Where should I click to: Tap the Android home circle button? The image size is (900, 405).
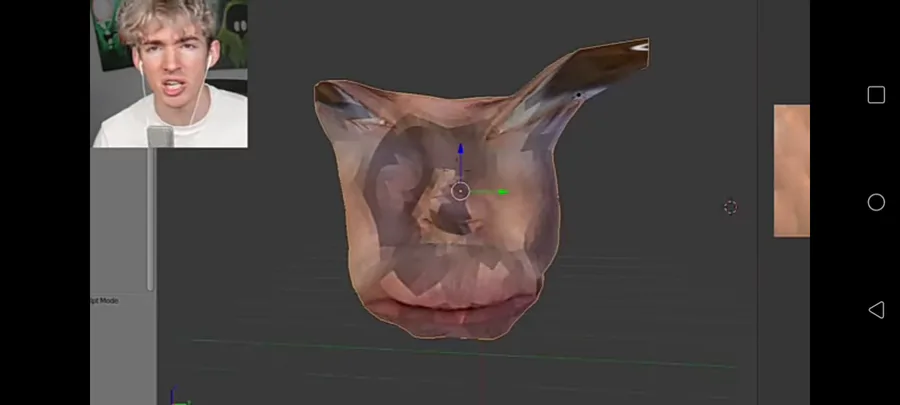pyautogui.click(x=876, y=202)
